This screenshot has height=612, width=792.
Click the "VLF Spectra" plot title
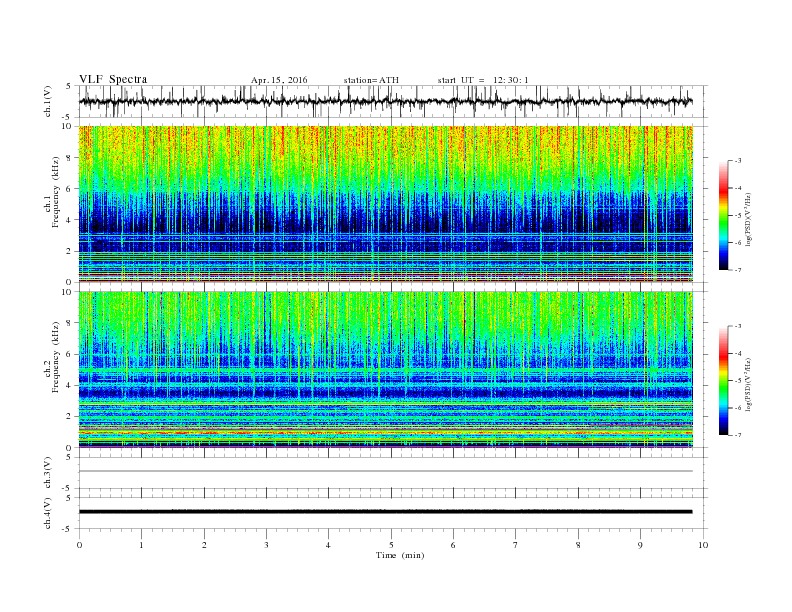[x=113, y=79]
